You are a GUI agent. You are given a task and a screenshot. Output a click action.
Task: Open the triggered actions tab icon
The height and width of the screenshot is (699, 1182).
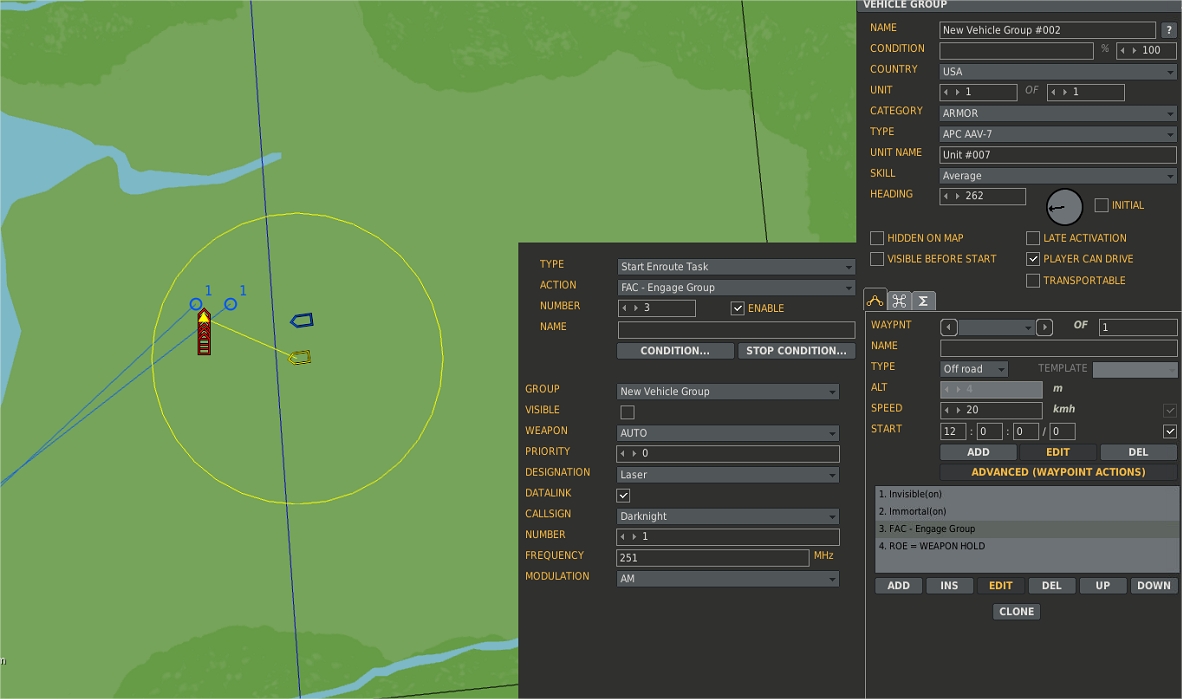click(x=899, y=301)
